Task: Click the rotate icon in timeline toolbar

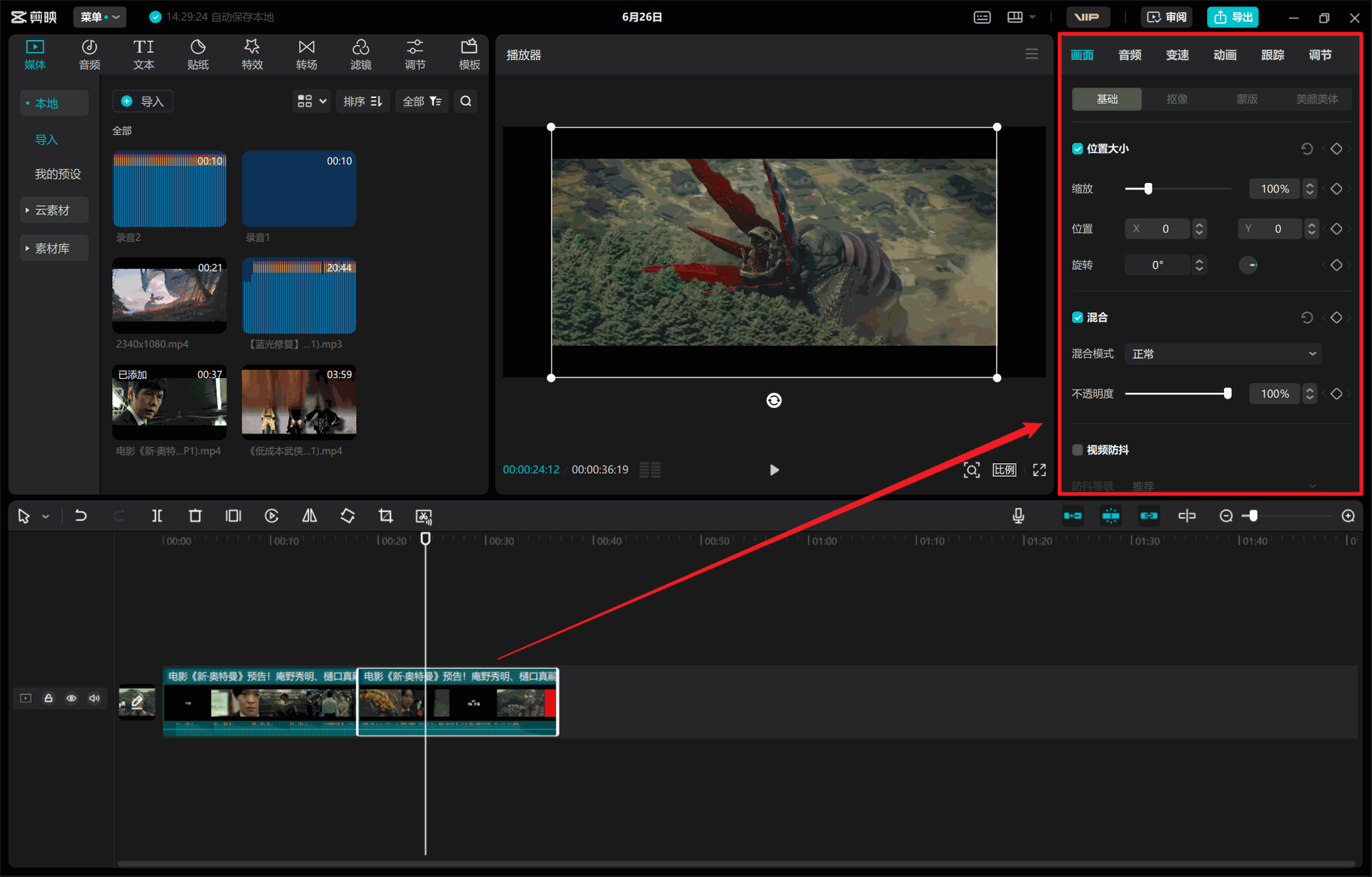Action: pyautogui.click(x=347, y=516)
